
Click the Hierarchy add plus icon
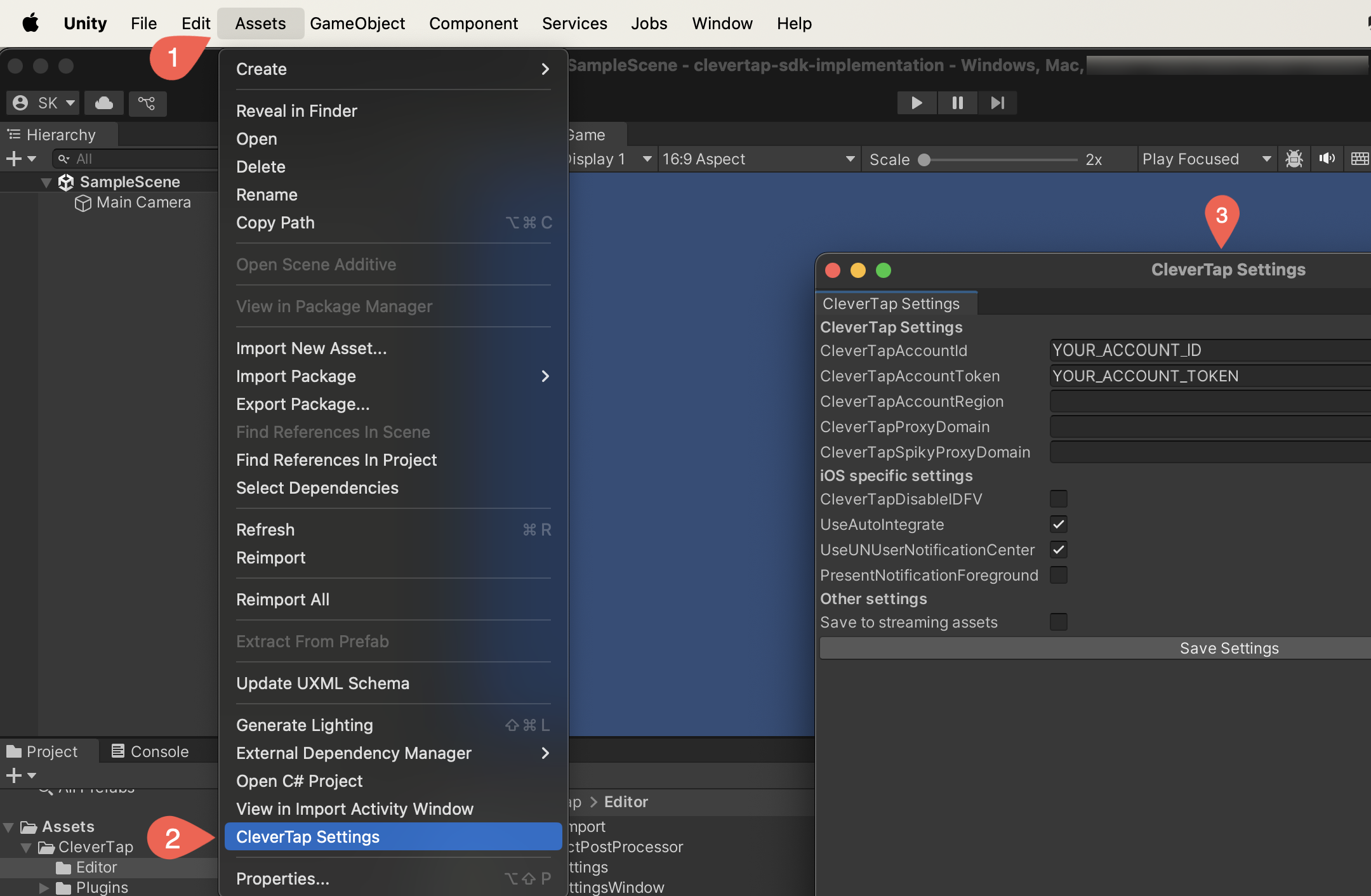pyautogui.click(x=15, y=159)
